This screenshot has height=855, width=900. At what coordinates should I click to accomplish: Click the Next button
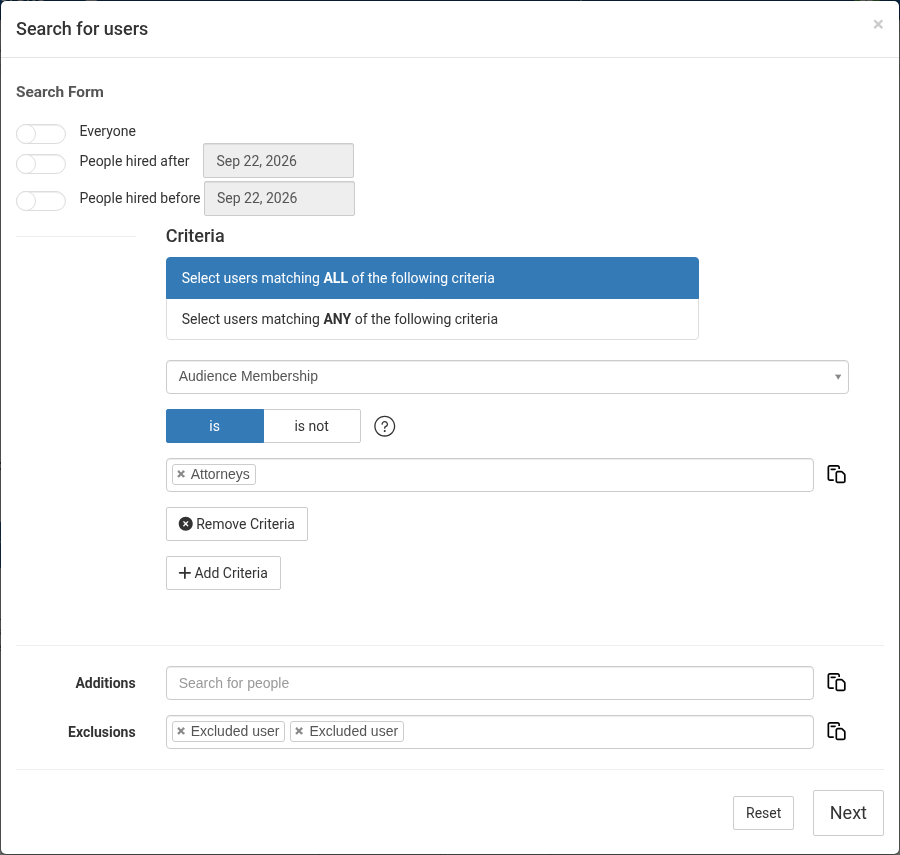click(x=848, y=813)
